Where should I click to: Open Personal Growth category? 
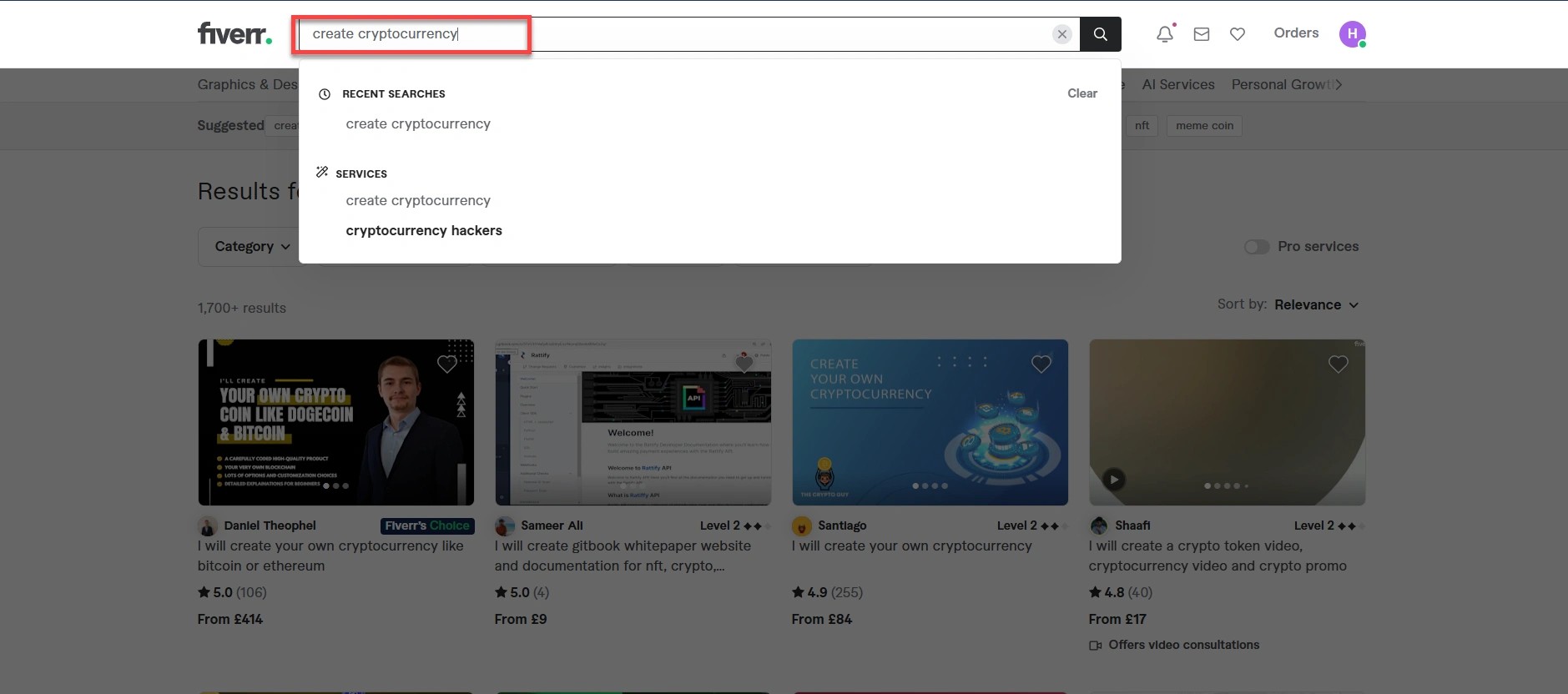pos(1281,84)
